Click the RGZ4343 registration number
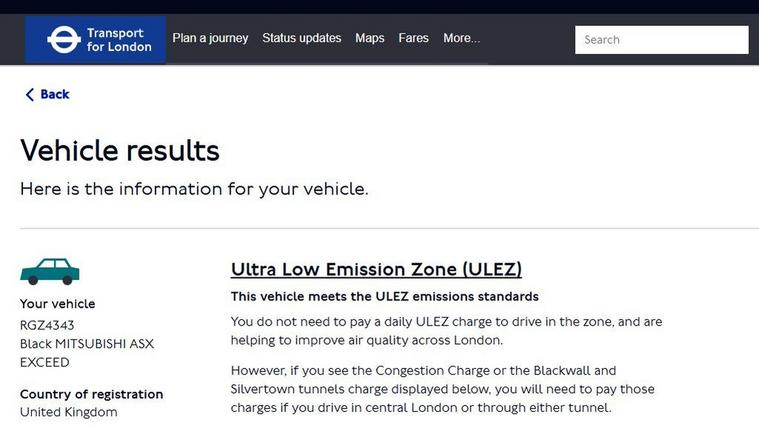Viewport: 759px width, 431px height. pyautogui.click(x=47, y=325)
